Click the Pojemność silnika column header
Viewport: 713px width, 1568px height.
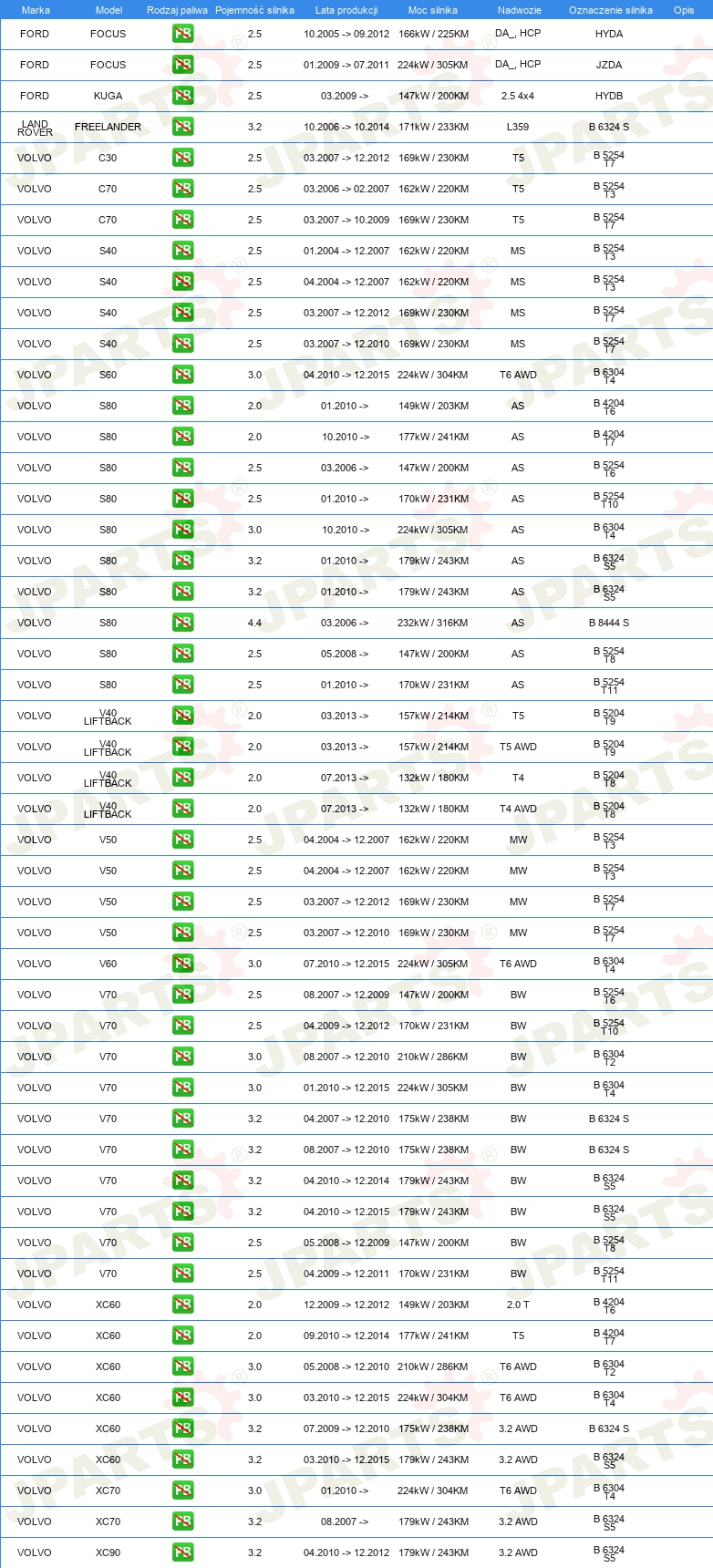point(254,10)
